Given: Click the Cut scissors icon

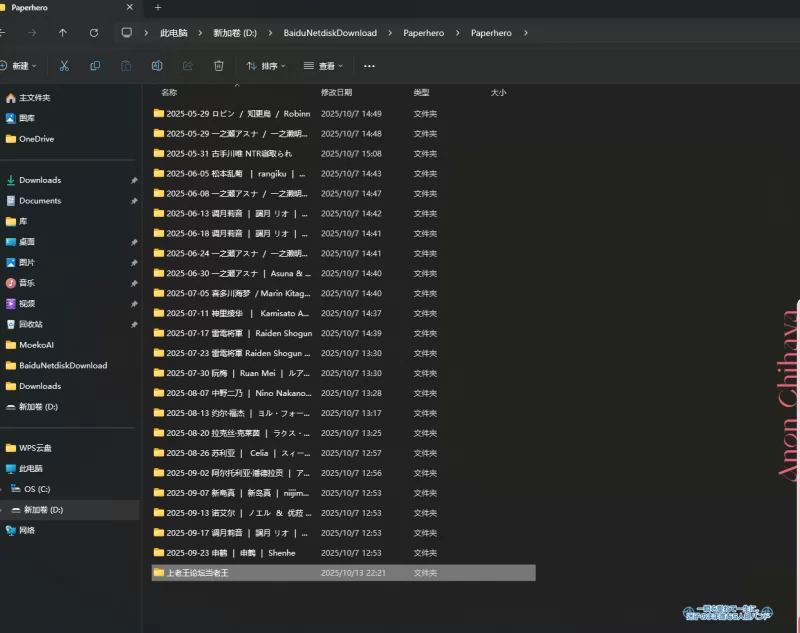Looking at the screenshot, I should [x=64, y=66].
